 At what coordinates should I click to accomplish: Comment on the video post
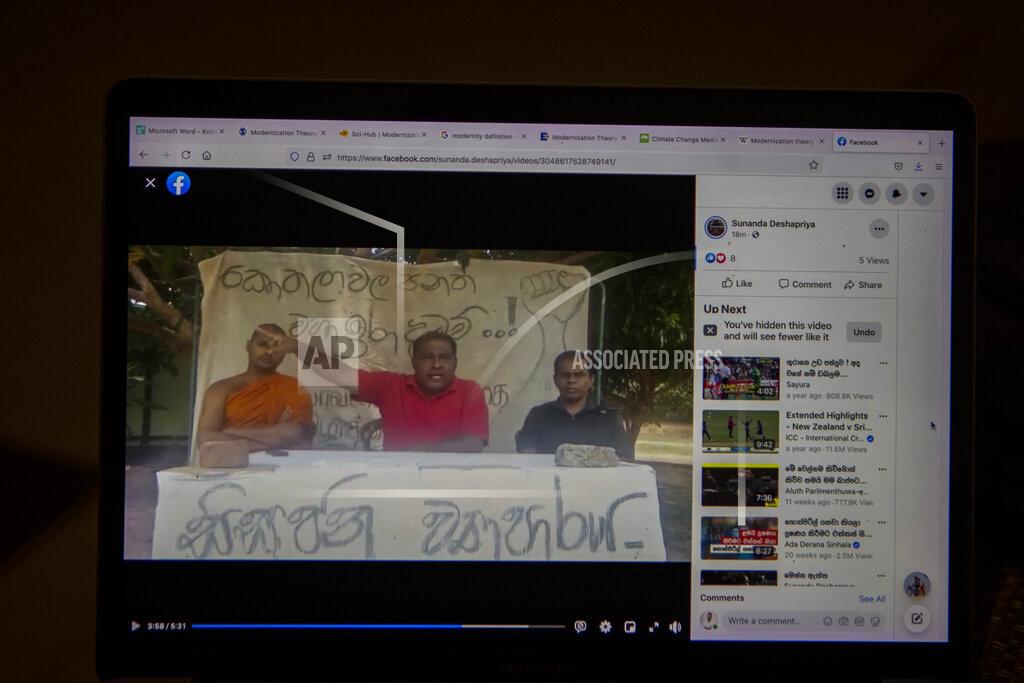tap(805, 284)
